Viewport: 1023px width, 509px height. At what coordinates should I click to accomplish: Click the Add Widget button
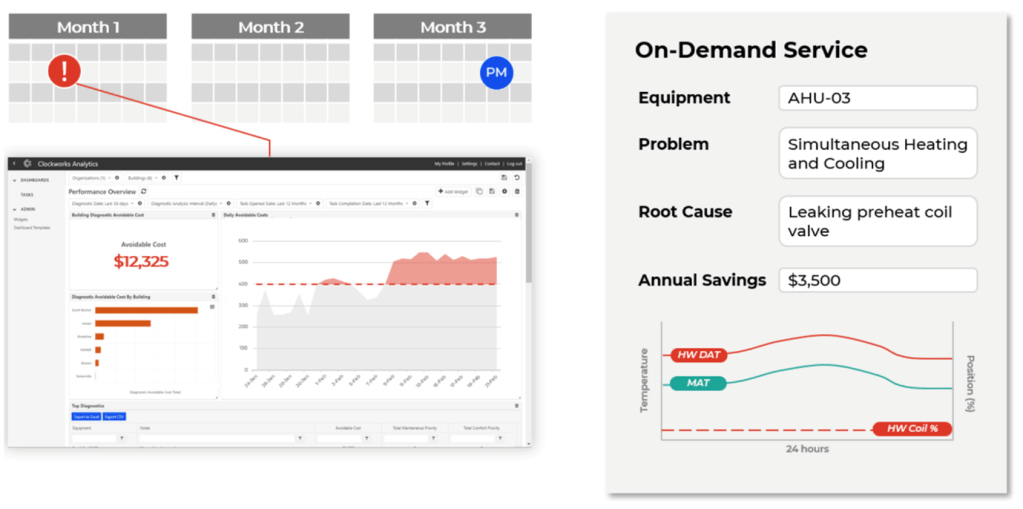453,190
